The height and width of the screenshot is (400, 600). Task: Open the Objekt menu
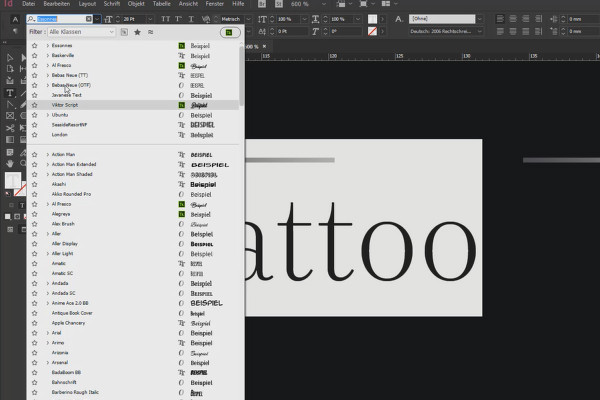pyautogui.click(x=136, y=4)
